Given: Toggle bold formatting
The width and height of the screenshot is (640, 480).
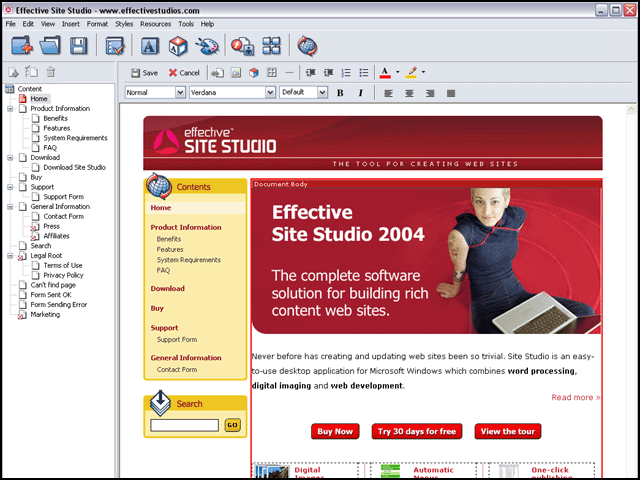Looking at the screenshot, I should pyautogui.click(x=340, y=93).
